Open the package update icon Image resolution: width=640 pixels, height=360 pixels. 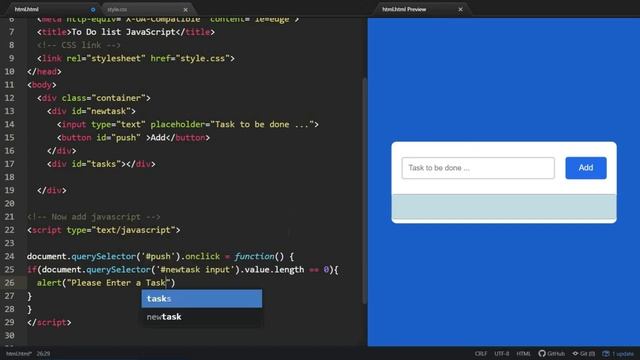click(606, 353)
